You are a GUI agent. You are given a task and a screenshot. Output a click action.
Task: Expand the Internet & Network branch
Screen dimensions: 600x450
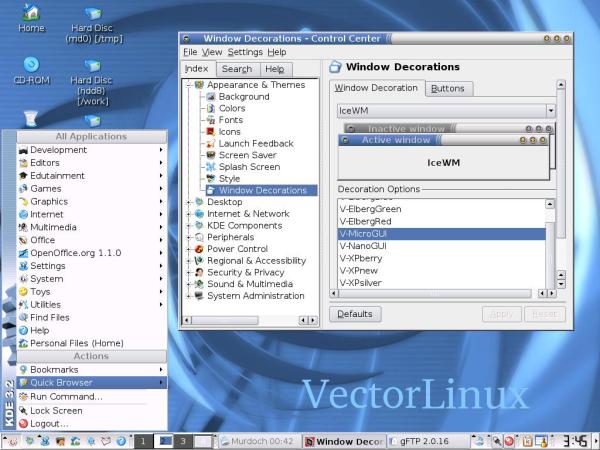click(x=188, y=214)
